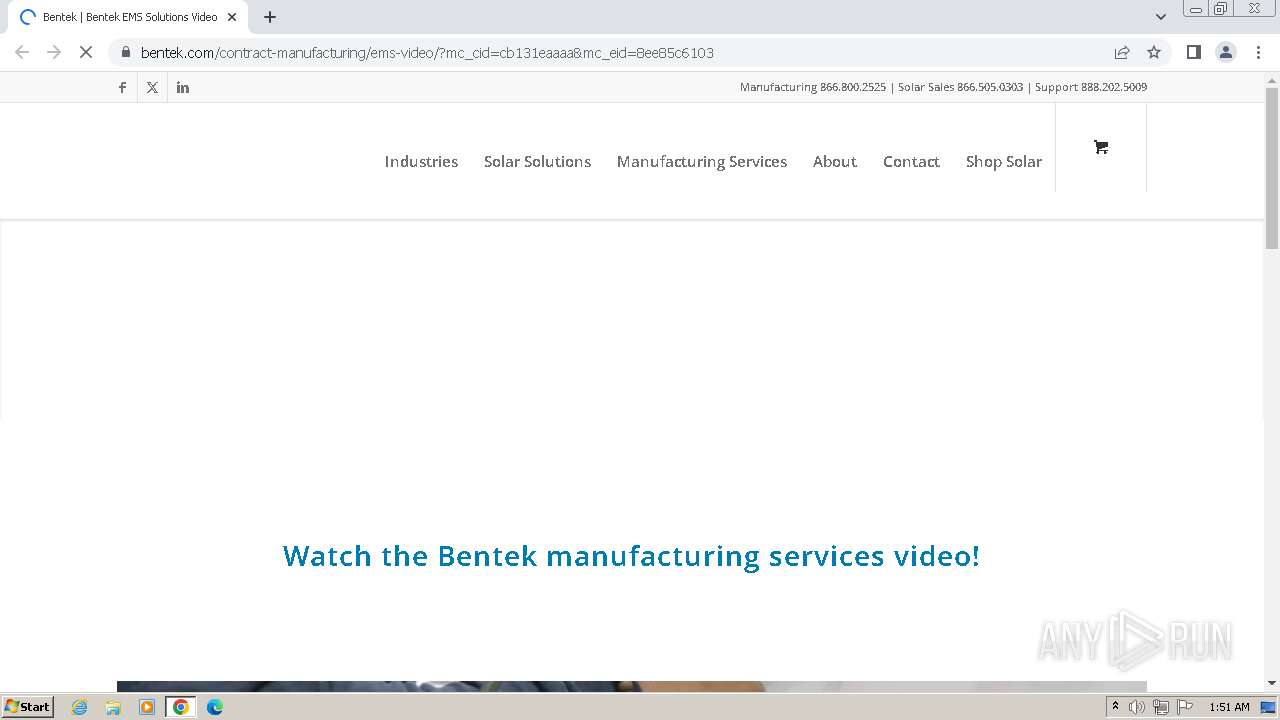The height and width of the screenshot is (720, 1280).
Task: Click Solar Sales 866.505.0303 phone text
Action: 960,87
